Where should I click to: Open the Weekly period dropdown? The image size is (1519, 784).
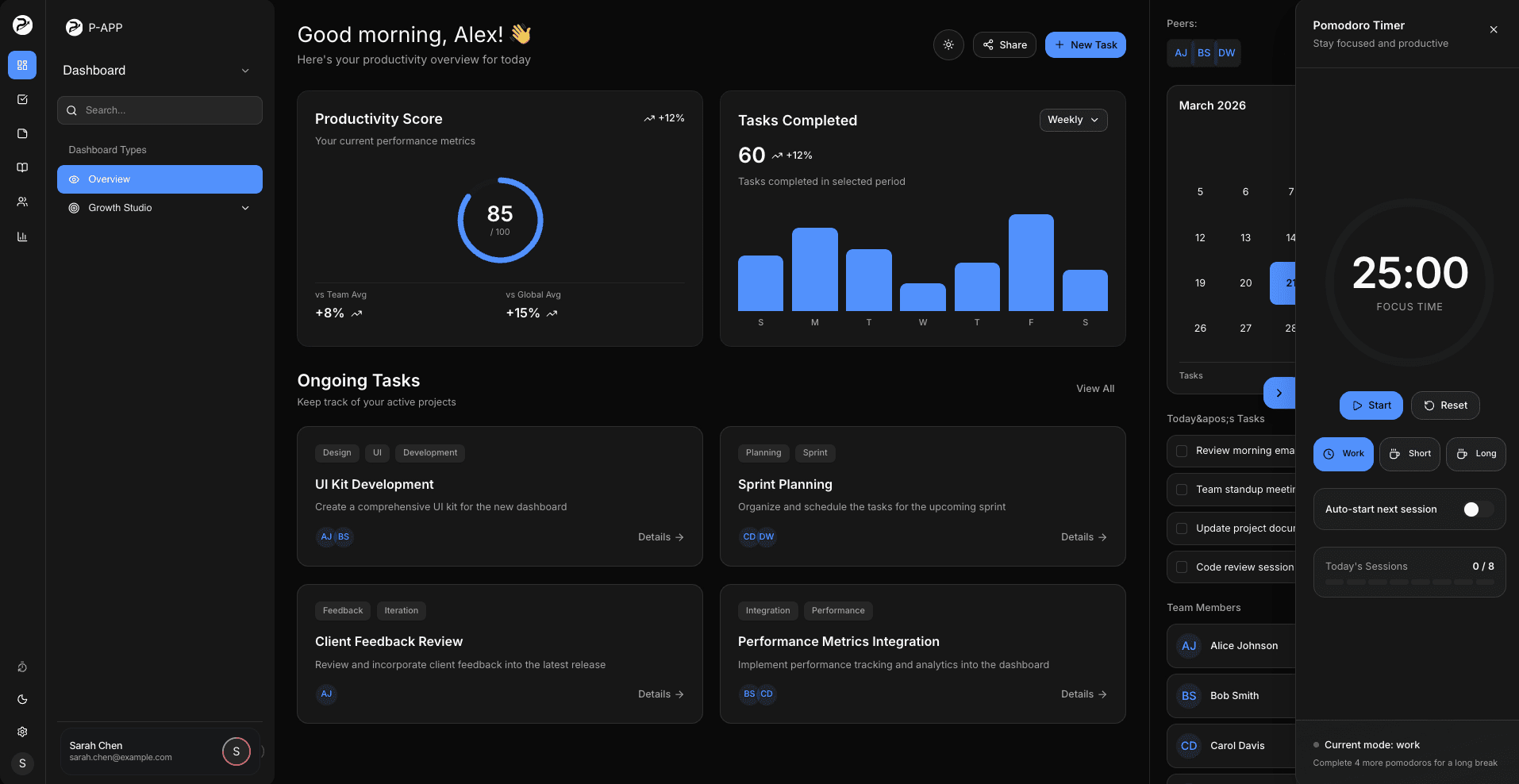pos(1073,120)
